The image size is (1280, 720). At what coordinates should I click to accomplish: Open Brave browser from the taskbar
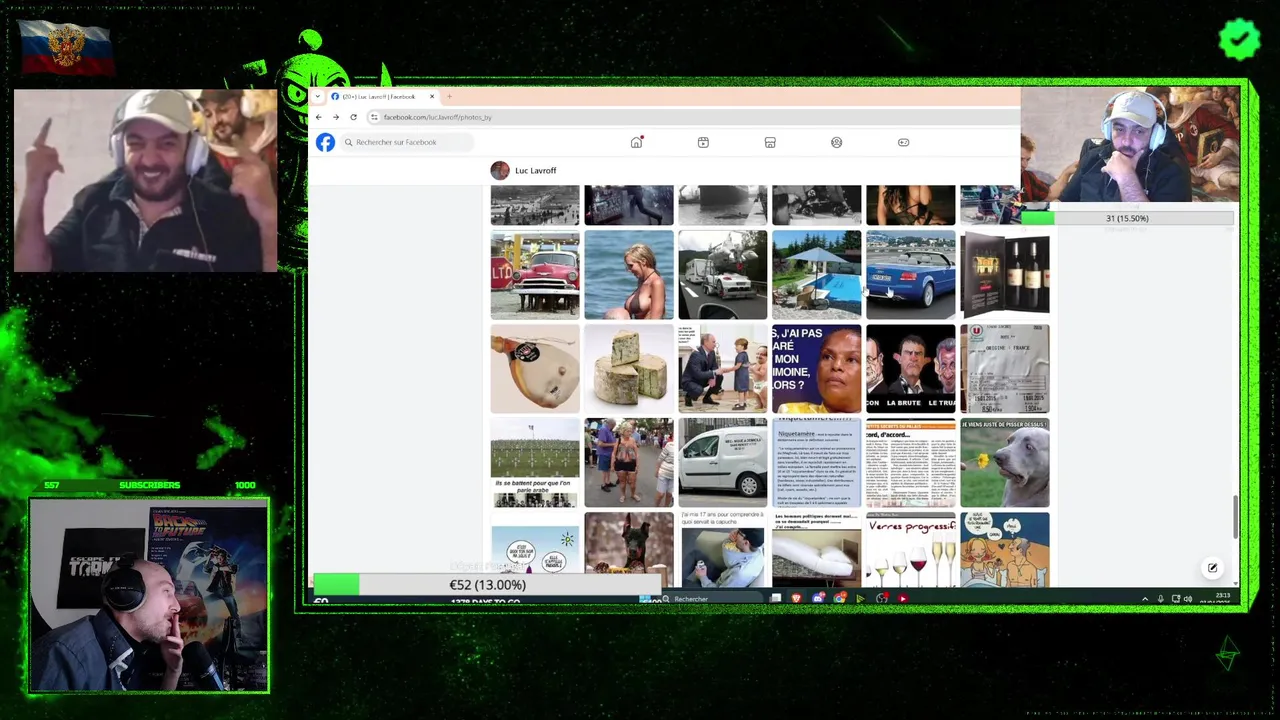point(797,599)
